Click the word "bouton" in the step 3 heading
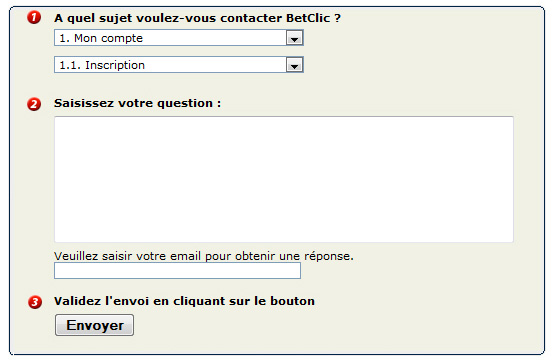The width and height of the screenshot is (552, 364). (292, 301)
